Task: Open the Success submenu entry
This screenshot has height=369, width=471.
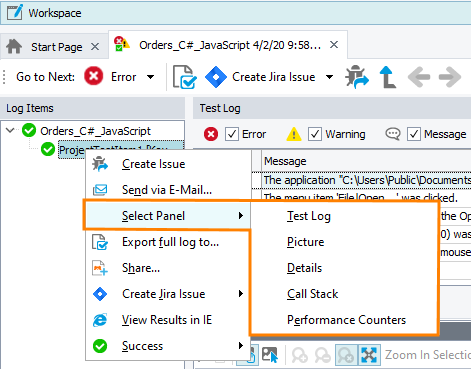Action: (168, 346)
